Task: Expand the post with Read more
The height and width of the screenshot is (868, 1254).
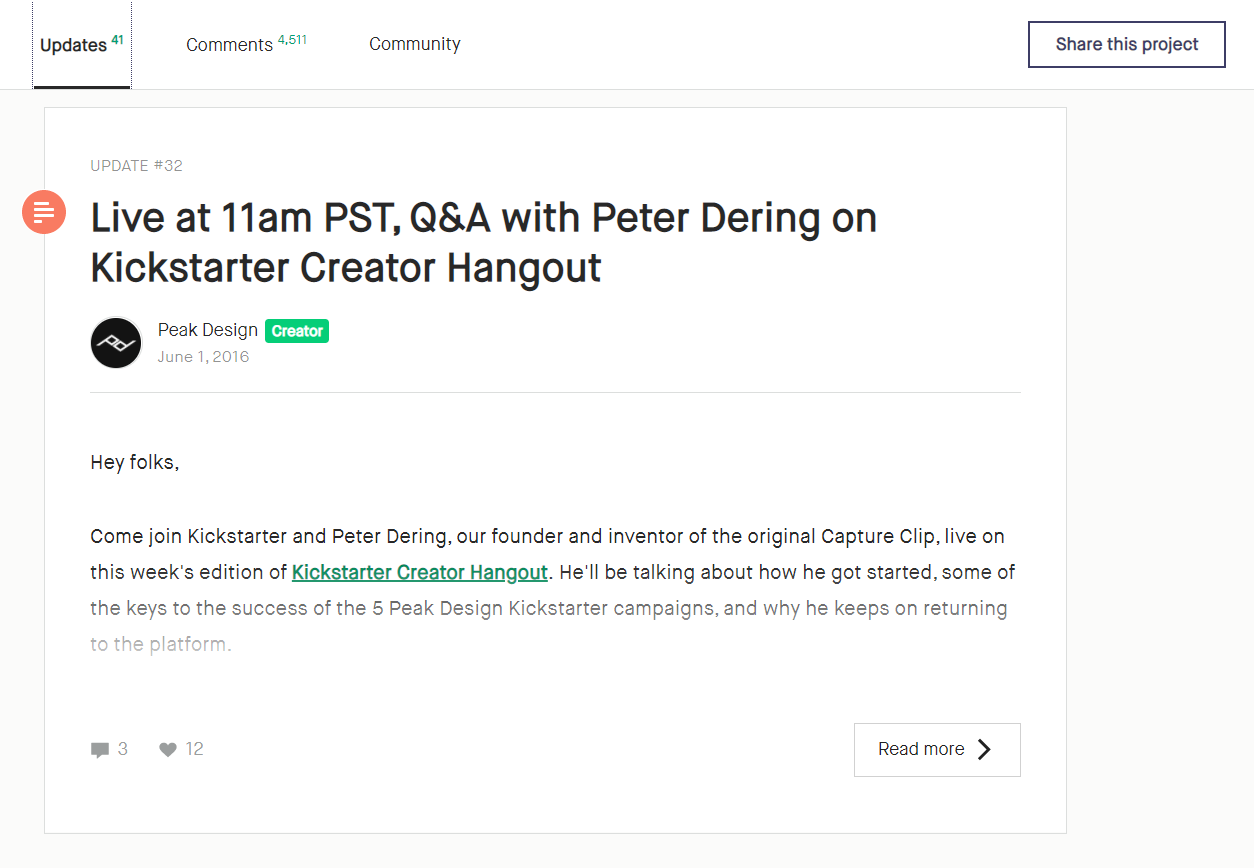Action: click(937, 750)
